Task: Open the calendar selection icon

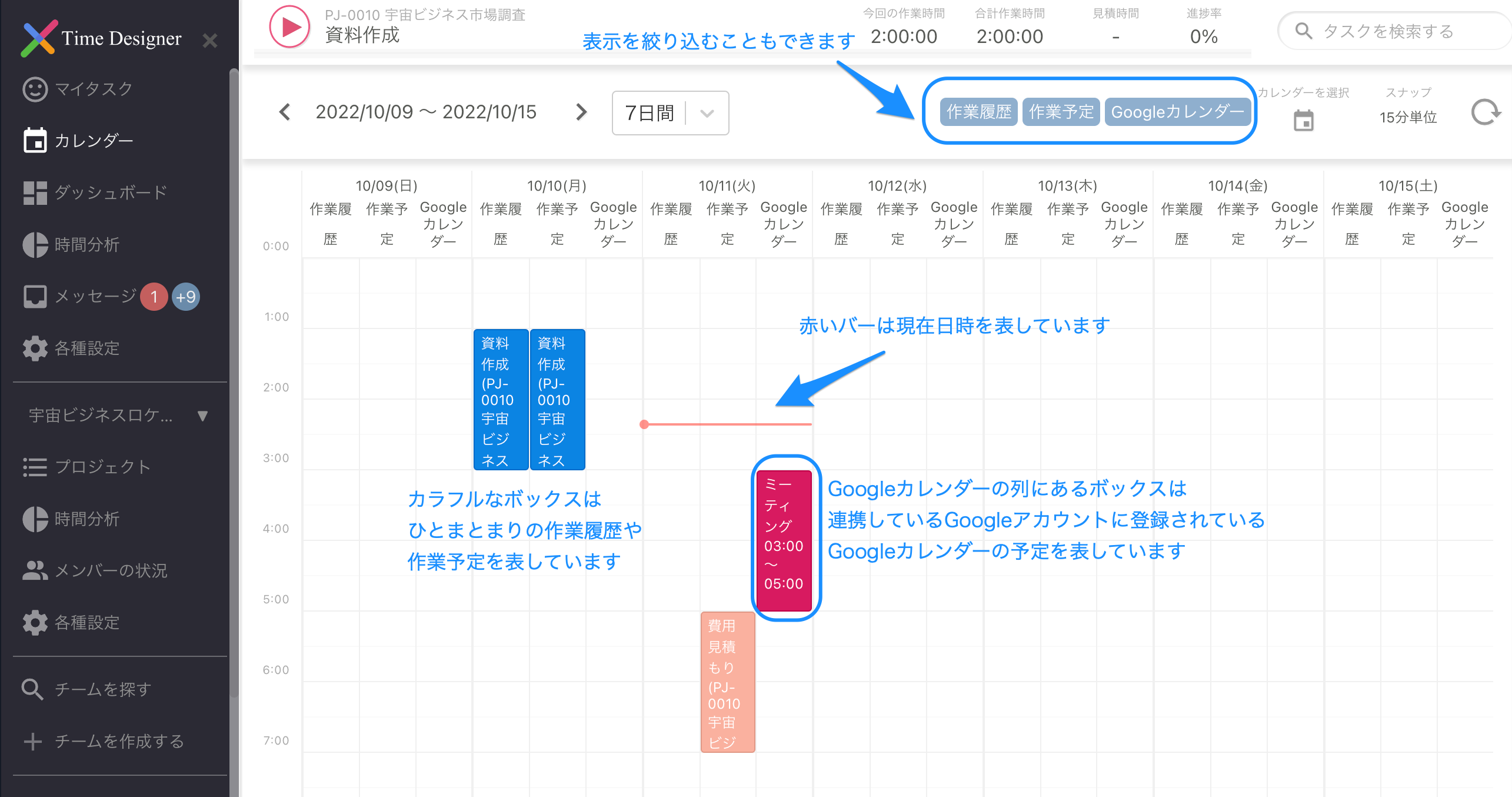Action: (x=1303, y=121)
